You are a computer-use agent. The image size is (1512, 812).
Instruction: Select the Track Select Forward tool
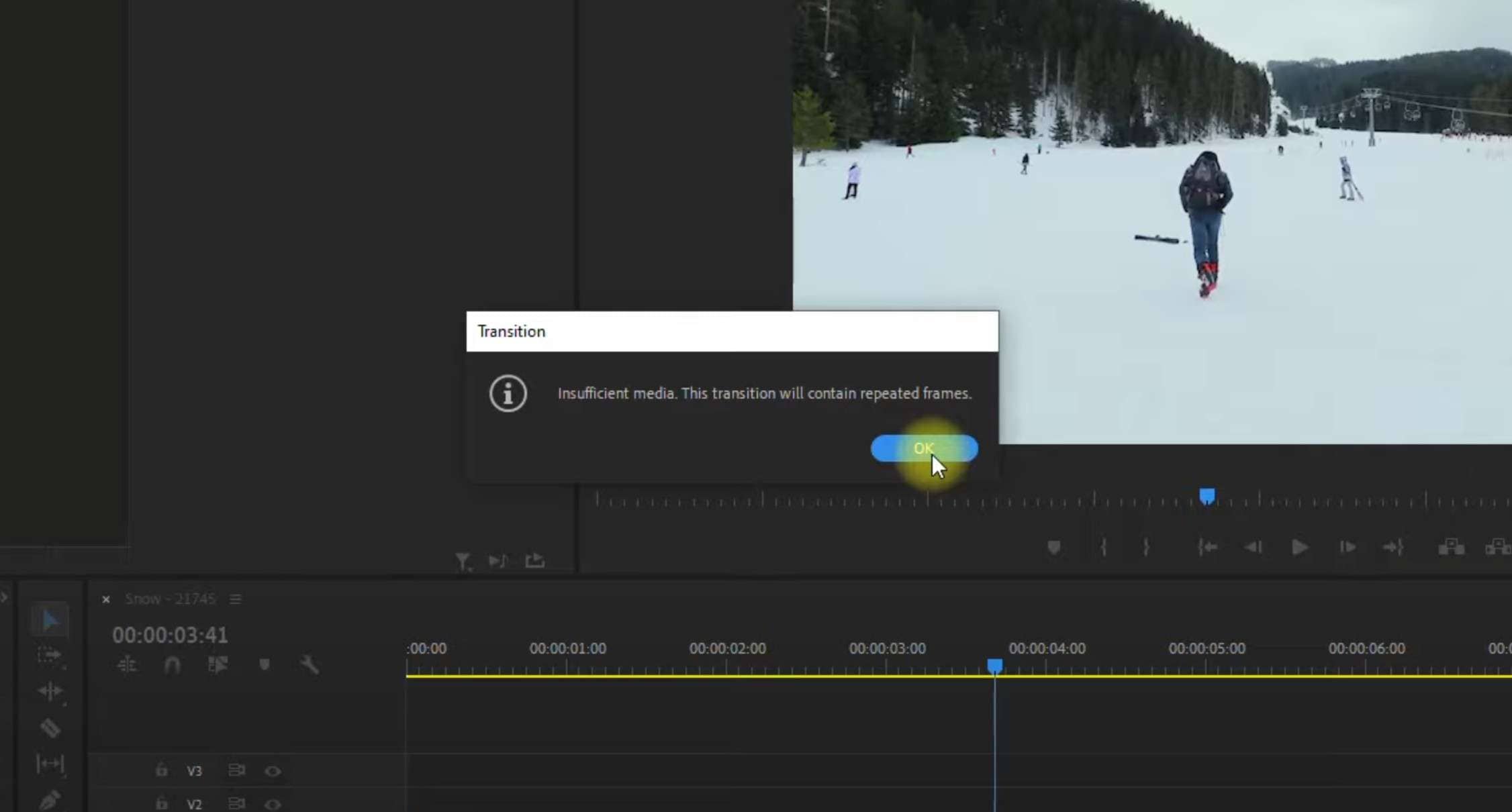click(x=50, y=655)
